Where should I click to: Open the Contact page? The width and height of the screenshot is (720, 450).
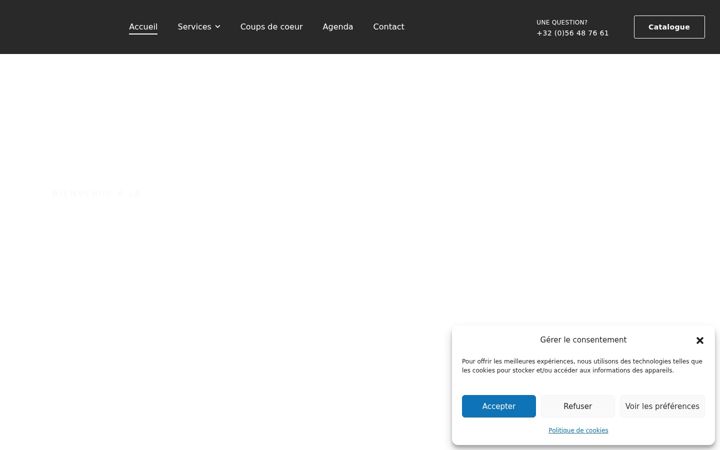click(388, 27)
